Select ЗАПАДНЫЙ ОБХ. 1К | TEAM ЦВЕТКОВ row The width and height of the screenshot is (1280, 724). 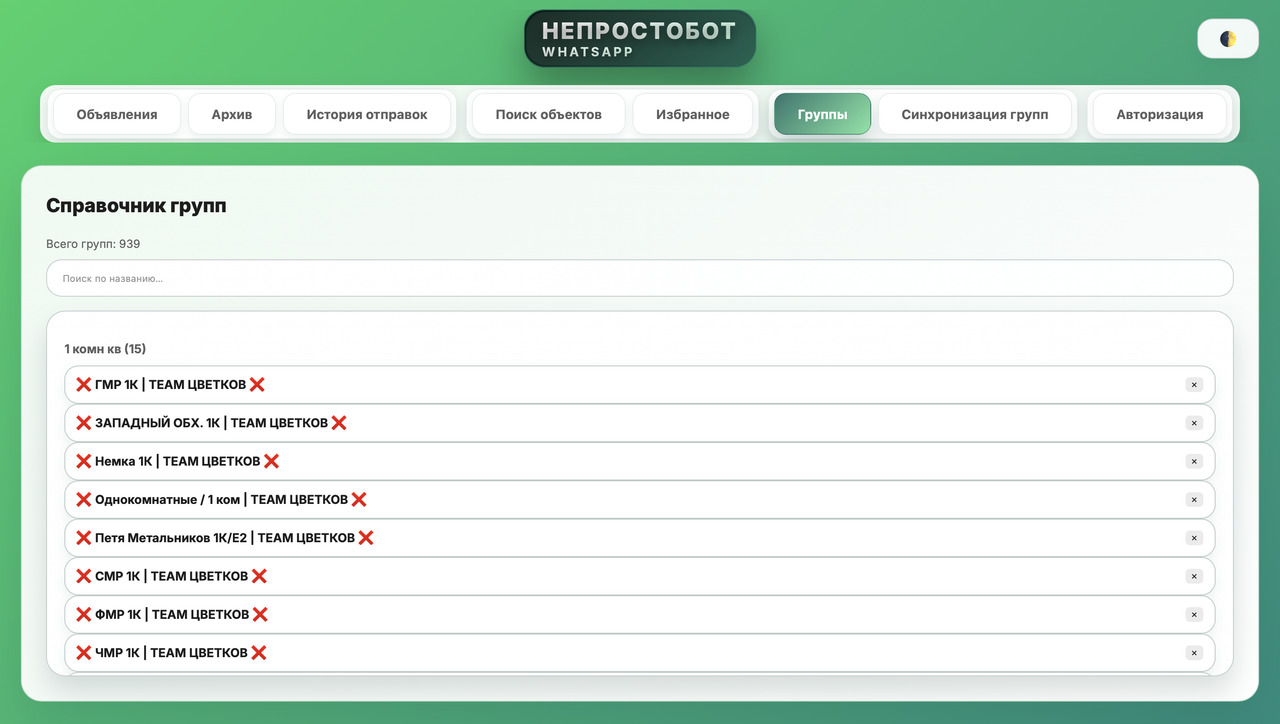coord(640,423)
